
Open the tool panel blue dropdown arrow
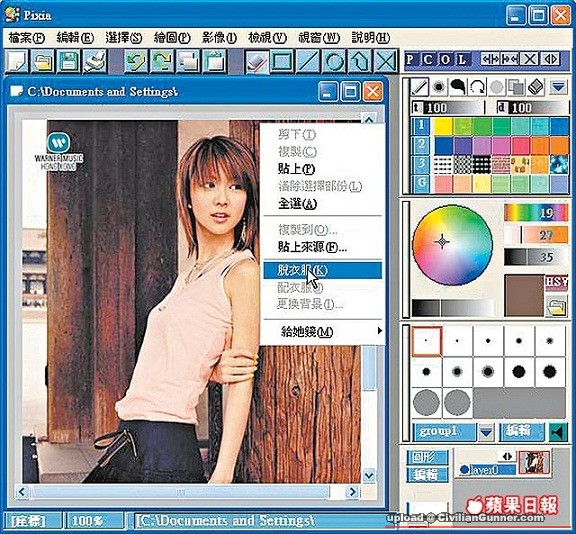tap(558, 87)
